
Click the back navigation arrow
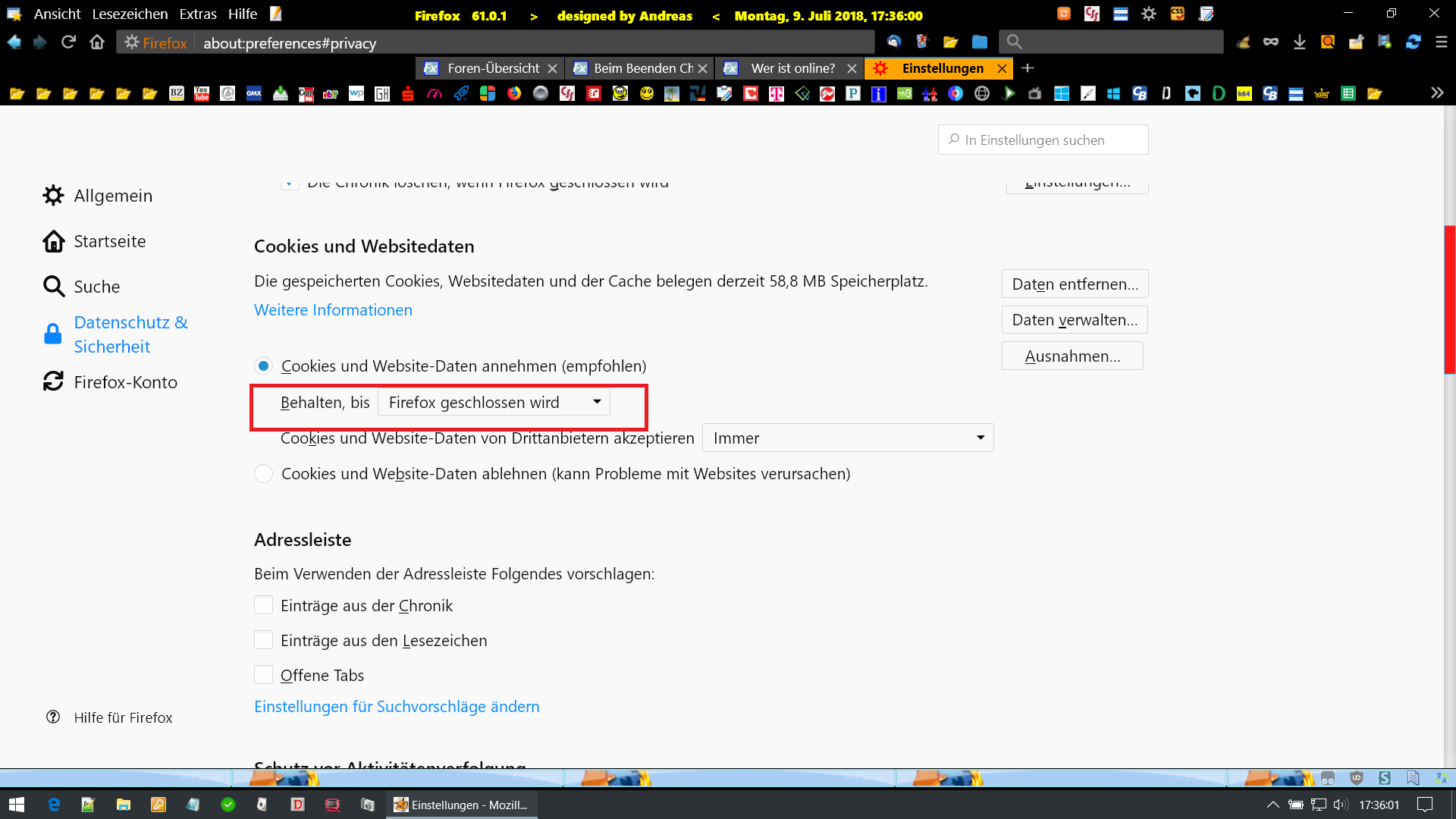click(x=14, y=42)
